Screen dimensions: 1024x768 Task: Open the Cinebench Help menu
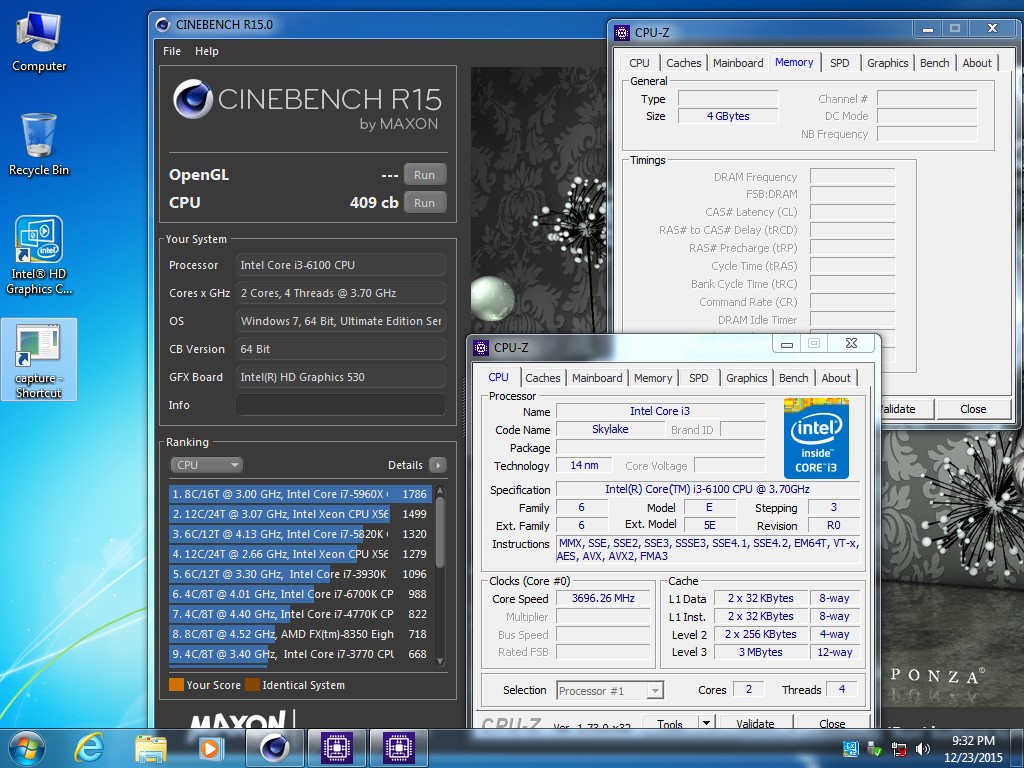(206, 51)
